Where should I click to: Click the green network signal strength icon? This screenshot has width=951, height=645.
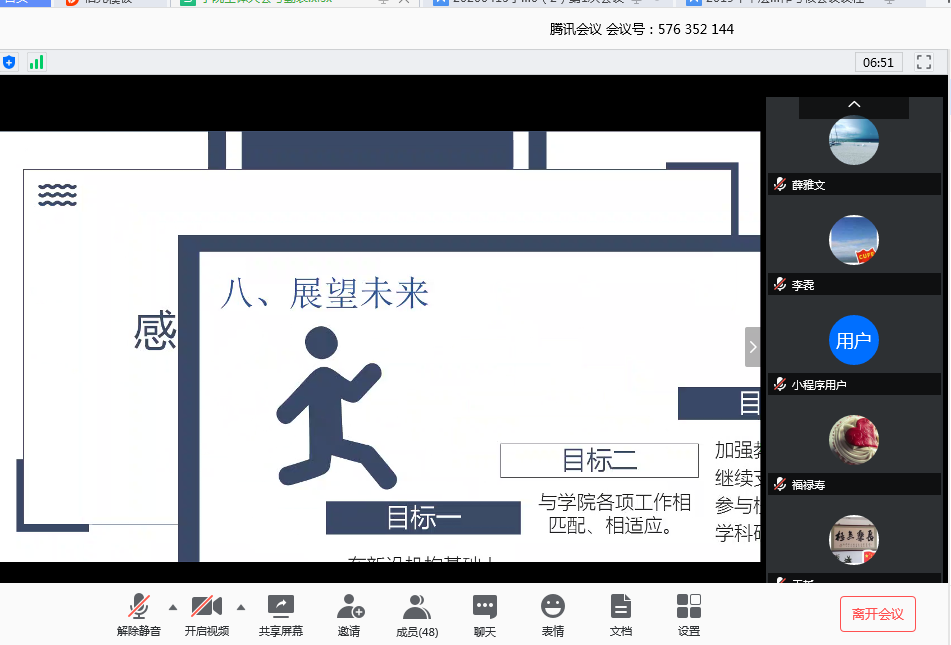36,62
